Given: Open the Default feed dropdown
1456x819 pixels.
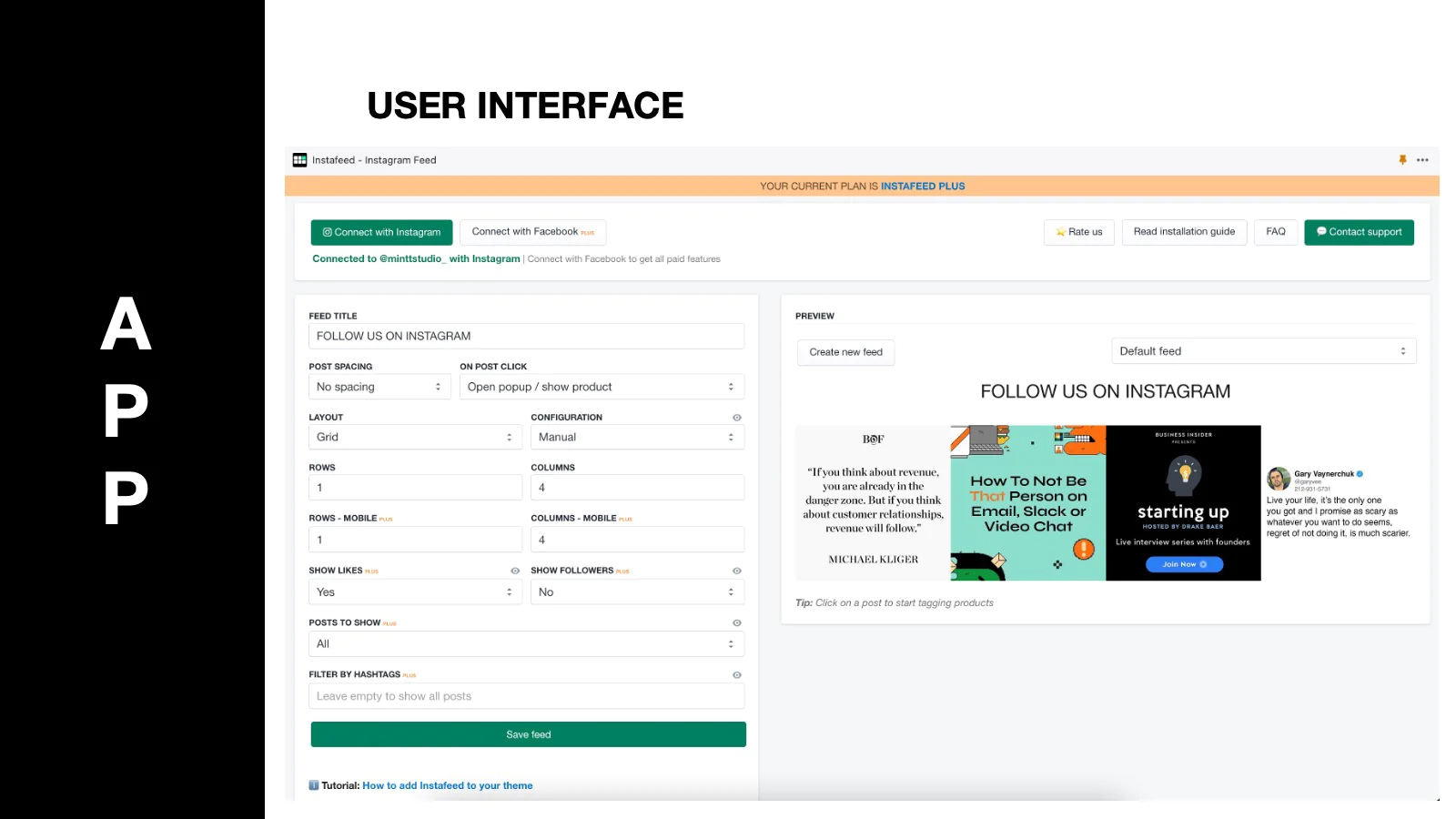Looking at the screenshot, I should click(1264, 351).
